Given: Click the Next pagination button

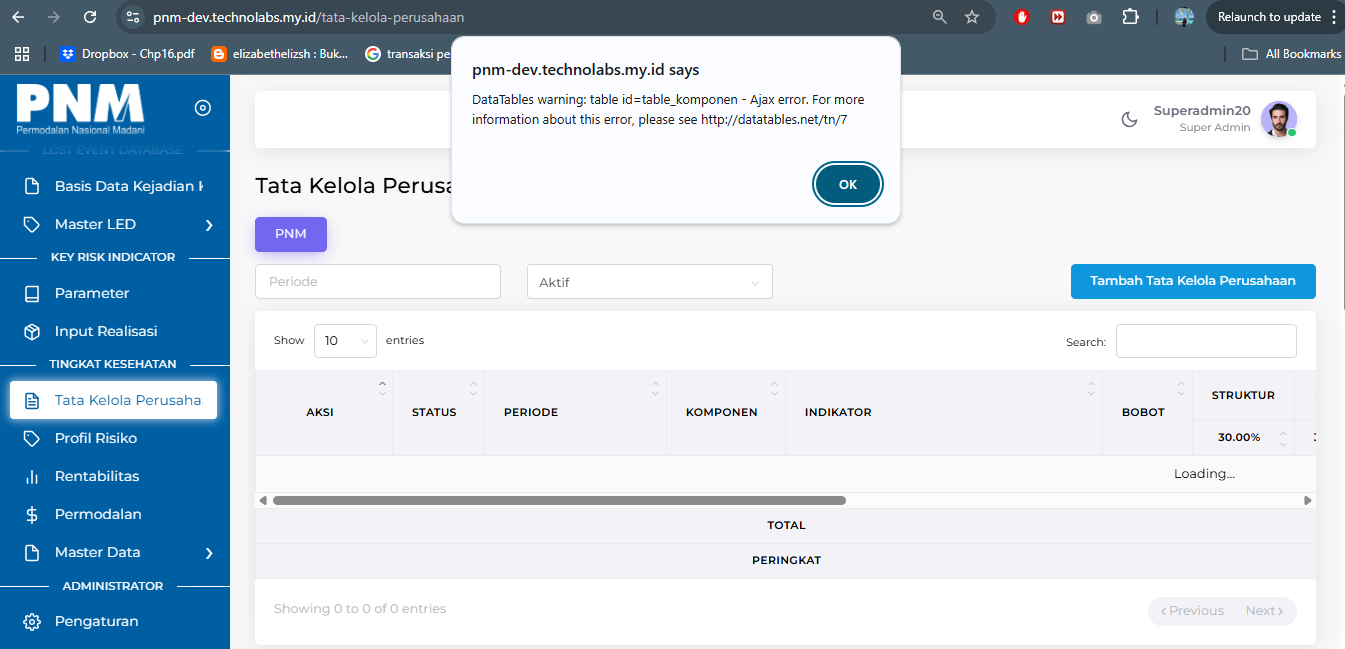Looking at the screenshot, I should 1265,611.
